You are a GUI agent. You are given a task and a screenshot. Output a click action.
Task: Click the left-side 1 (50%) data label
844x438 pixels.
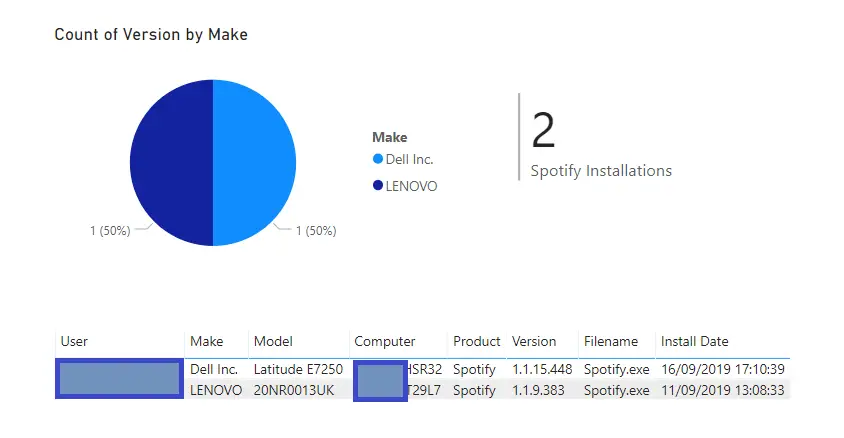click(110, 231)
